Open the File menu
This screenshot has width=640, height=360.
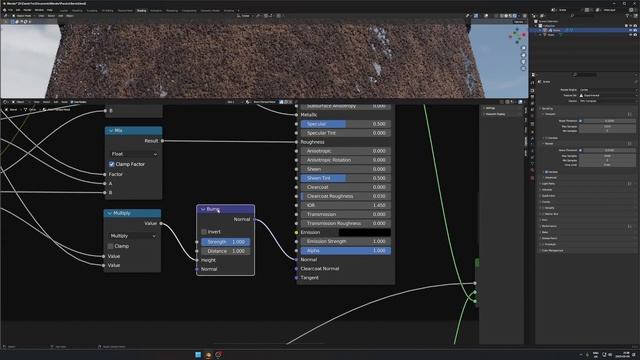(10, 10)
